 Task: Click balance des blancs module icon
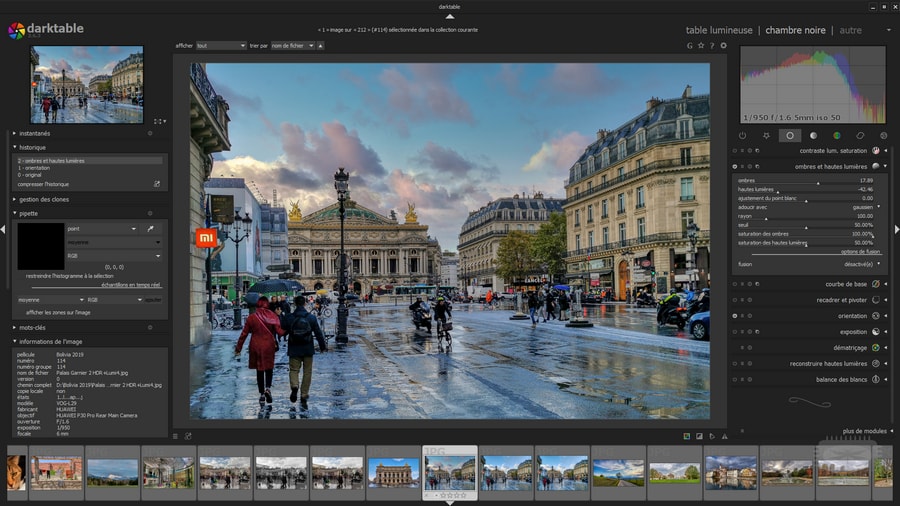click(x=875, y=379)
